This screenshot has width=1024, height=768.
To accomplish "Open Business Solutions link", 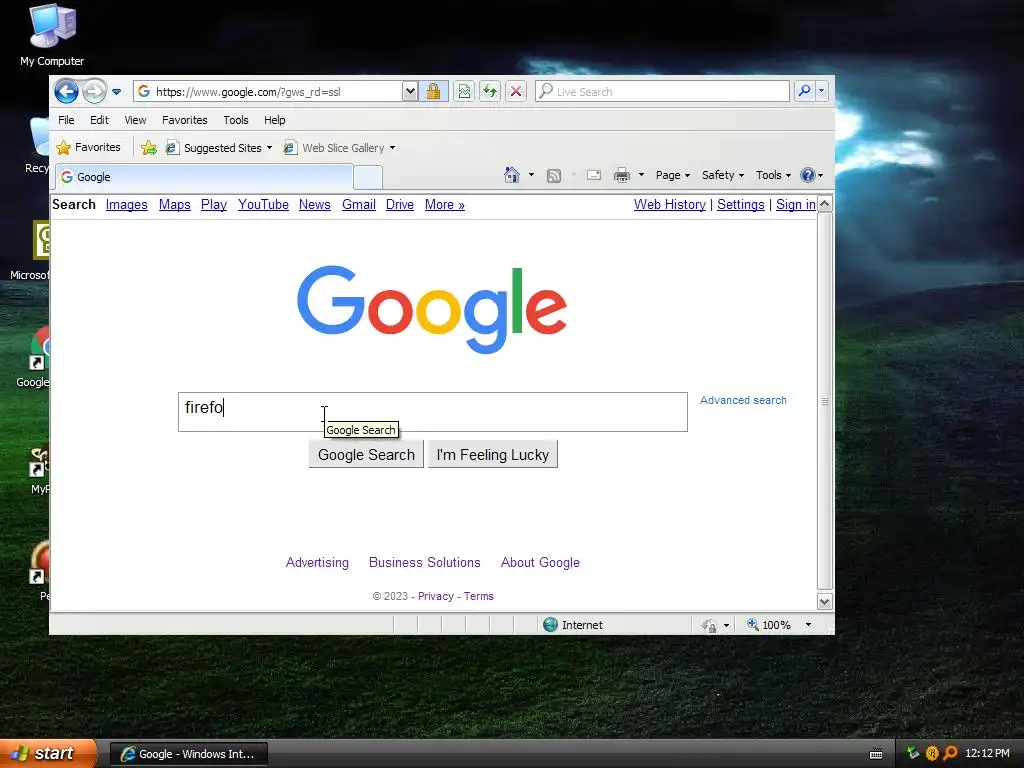I will [424, 562].
